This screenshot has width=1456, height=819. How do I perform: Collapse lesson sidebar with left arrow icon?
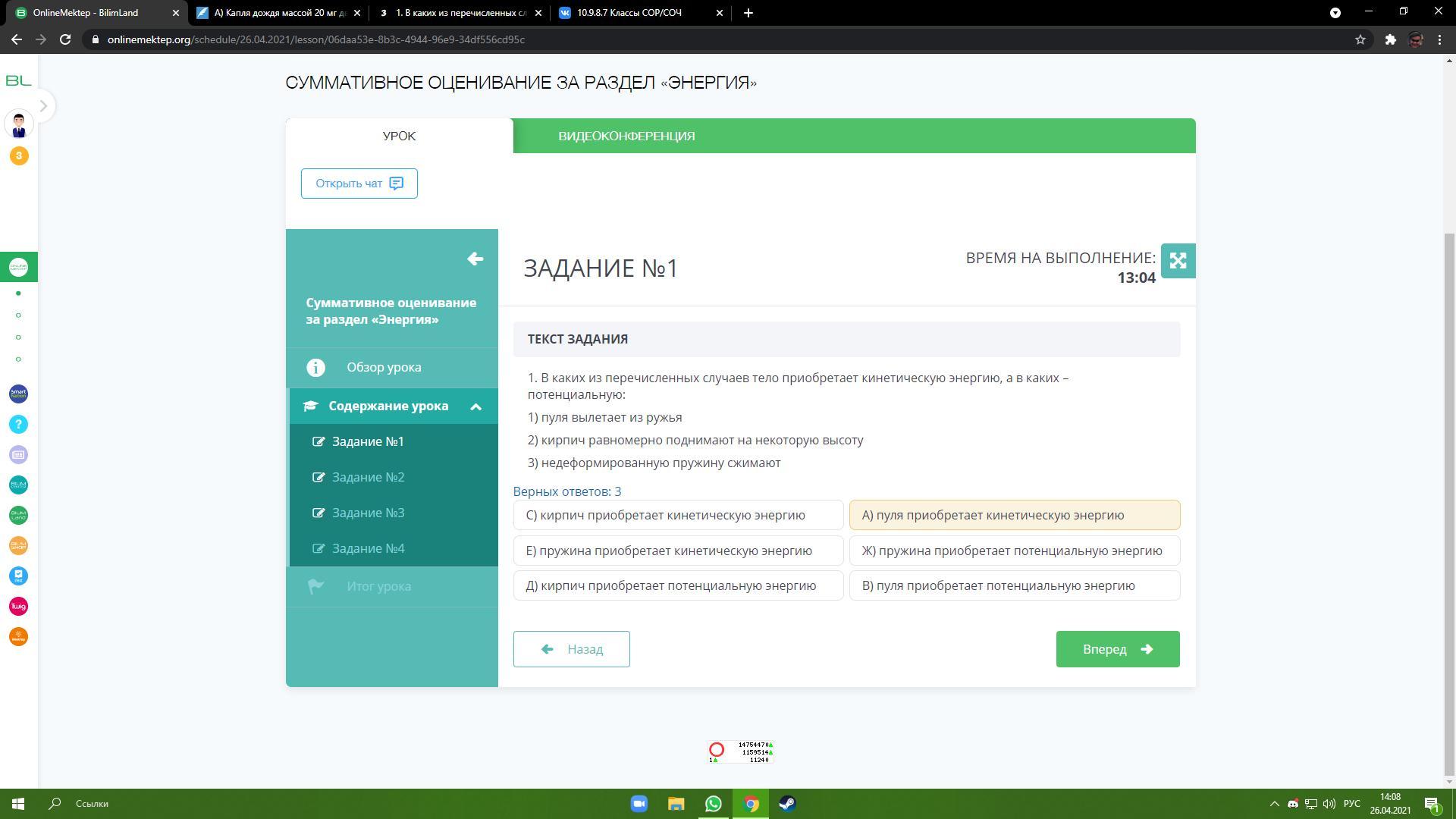click(x=475, y=259)
